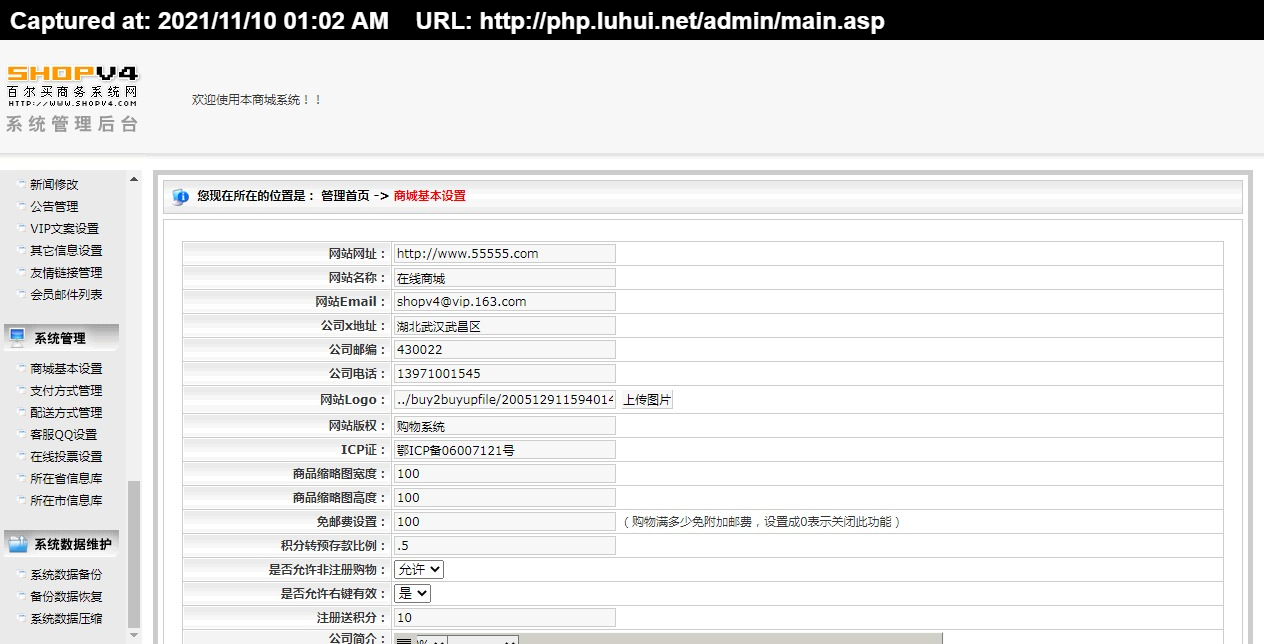Click the 上传图片 upload button
The height and width of the screenshot is (644, 1264).
(x=647, y=400)
